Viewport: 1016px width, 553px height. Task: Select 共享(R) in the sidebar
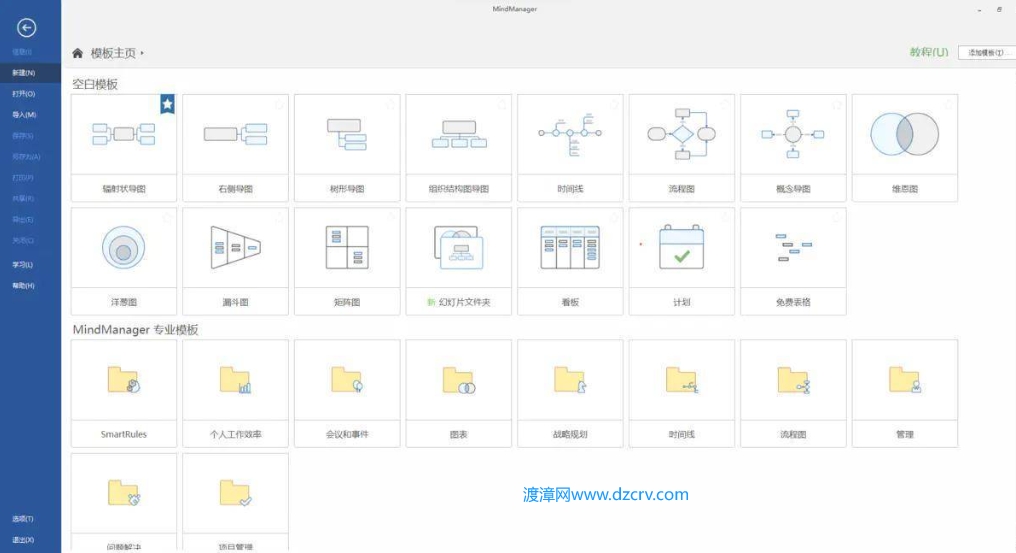[23, 198]
